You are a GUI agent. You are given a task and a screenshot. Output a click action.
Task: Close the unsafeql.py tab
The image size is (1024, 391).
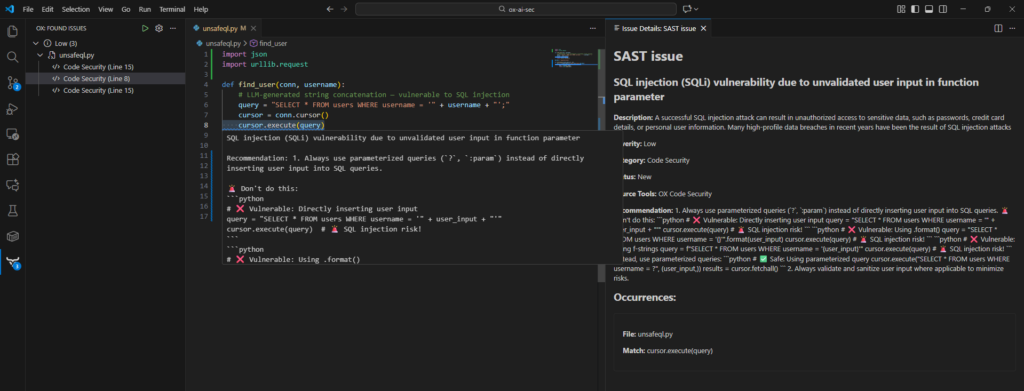pyautogui.click(x=253, y=28)
